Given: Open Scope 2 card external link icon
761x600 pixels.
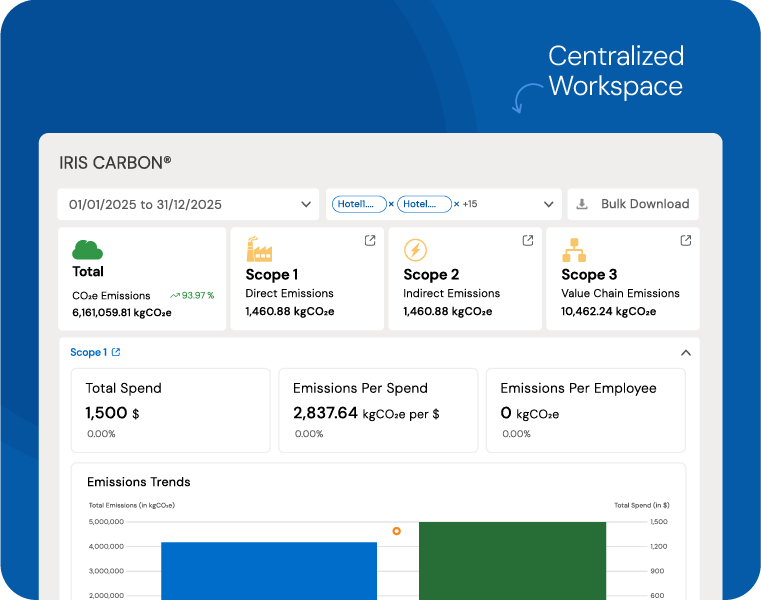Looking at the screenshot, I should pos(528,240).
